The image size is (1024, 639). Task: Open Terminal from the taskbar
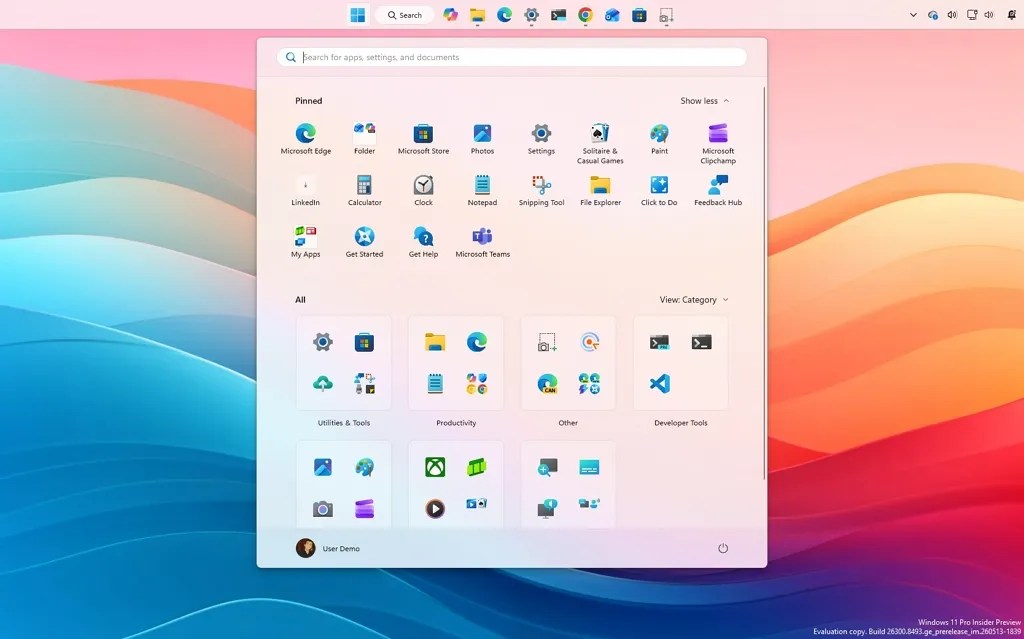(558, 15)
